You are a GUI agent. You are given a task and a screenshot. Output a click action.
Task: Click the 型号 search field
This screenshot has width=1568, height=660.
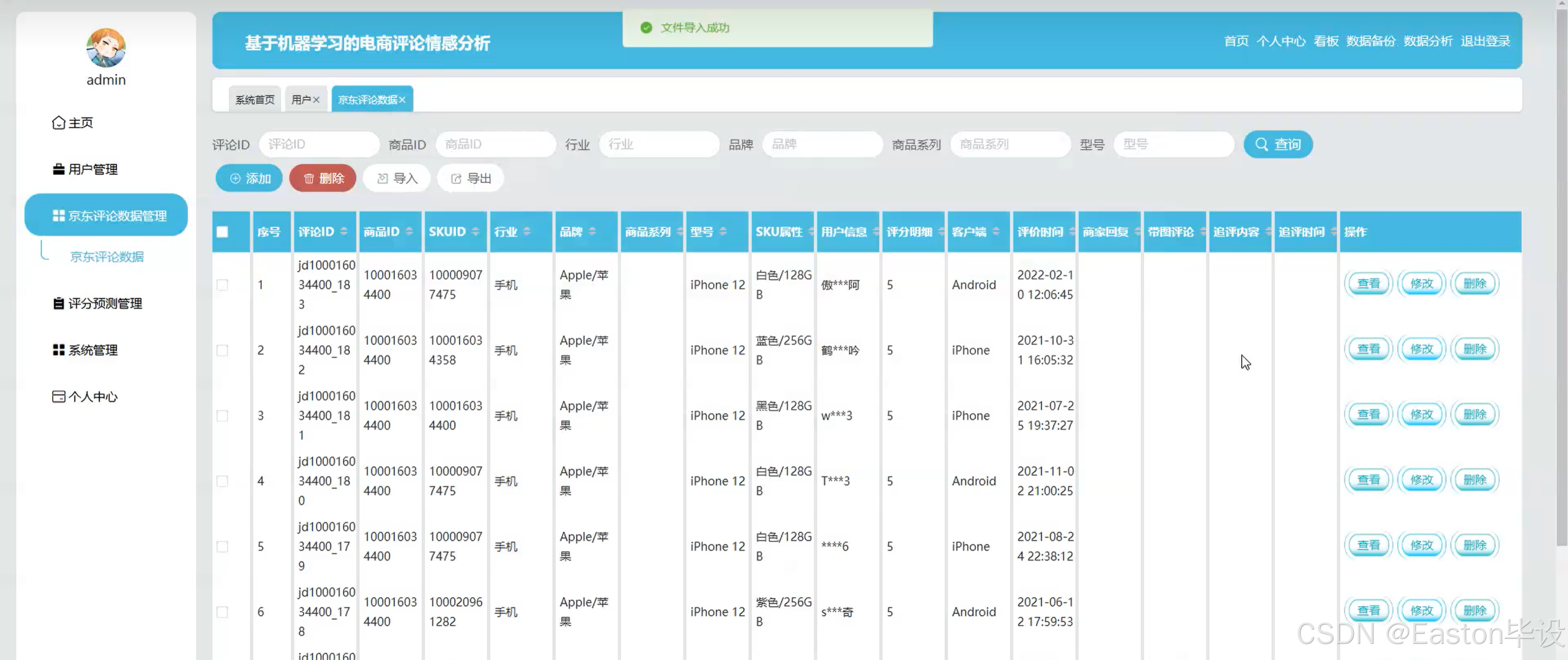tap(1174, 144)
